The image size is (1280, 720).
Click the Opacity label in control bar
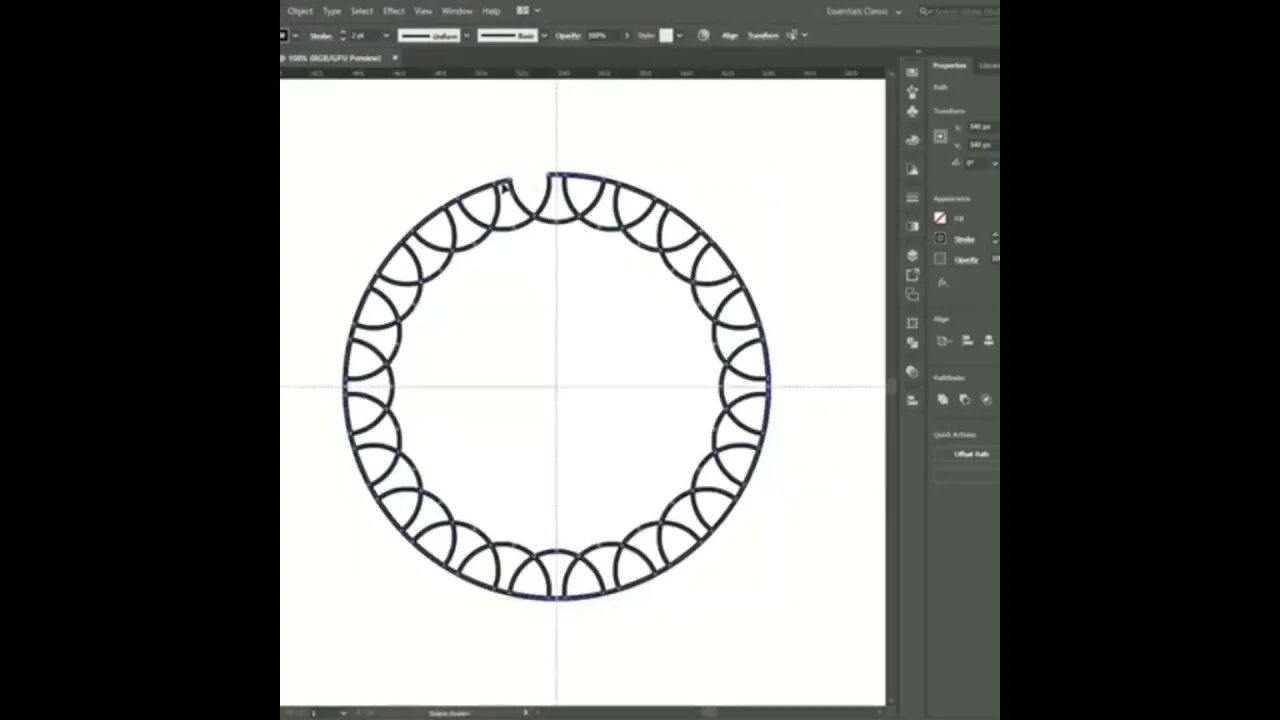pos(568,36)
